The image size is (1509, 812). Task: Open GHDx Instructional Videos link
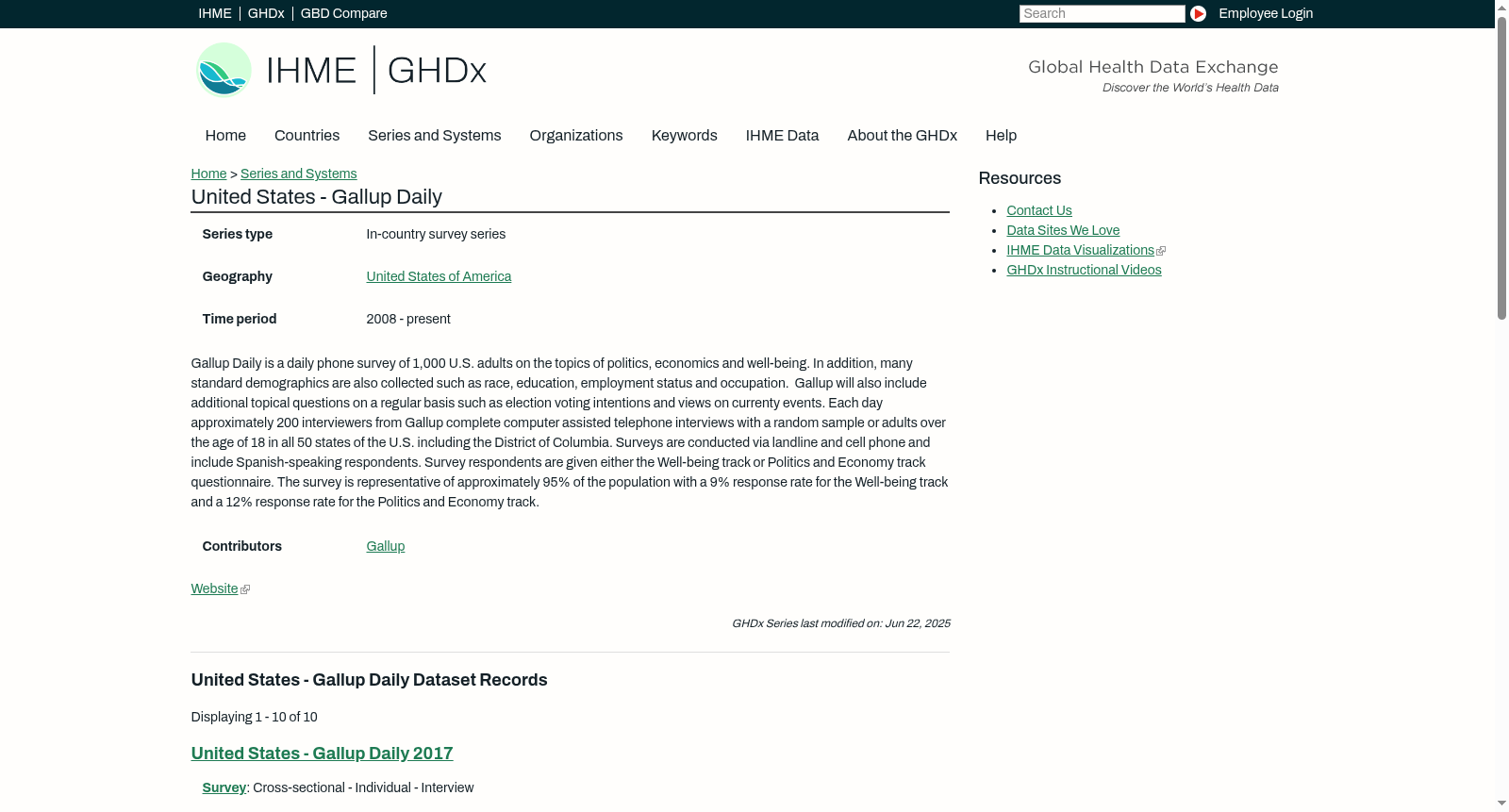point(1084,270)
